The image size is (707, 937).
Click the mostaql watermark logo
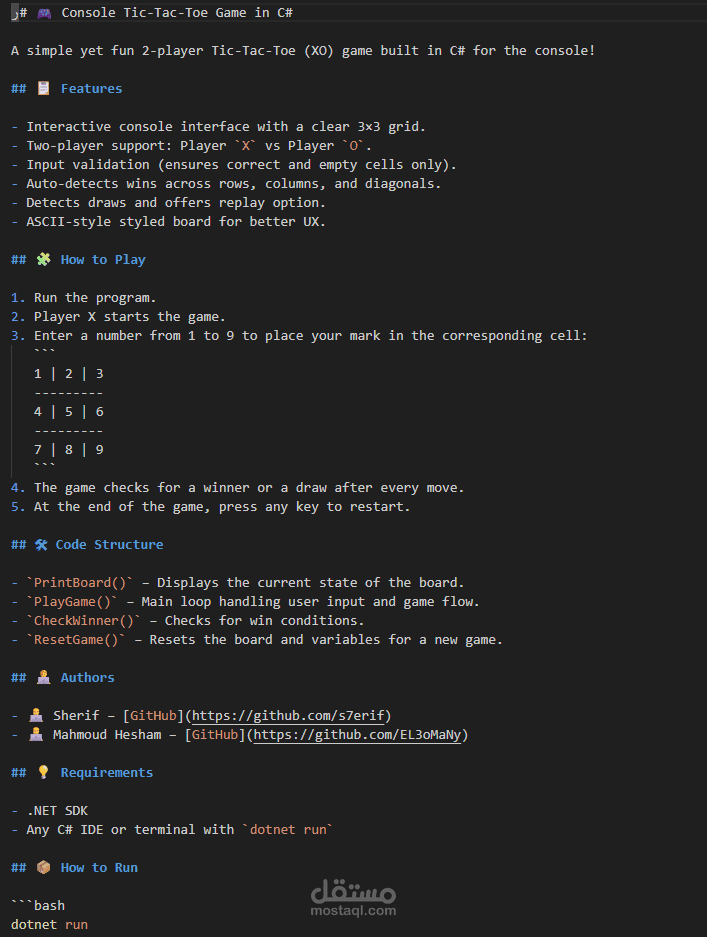pos(353,896)
